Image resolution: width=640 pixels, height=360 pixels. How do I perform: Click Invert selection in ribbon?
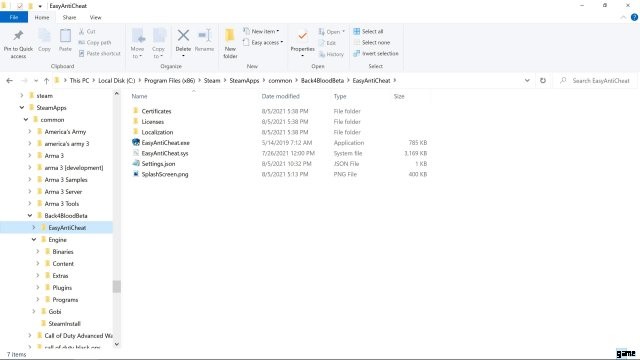click(376, 53)
